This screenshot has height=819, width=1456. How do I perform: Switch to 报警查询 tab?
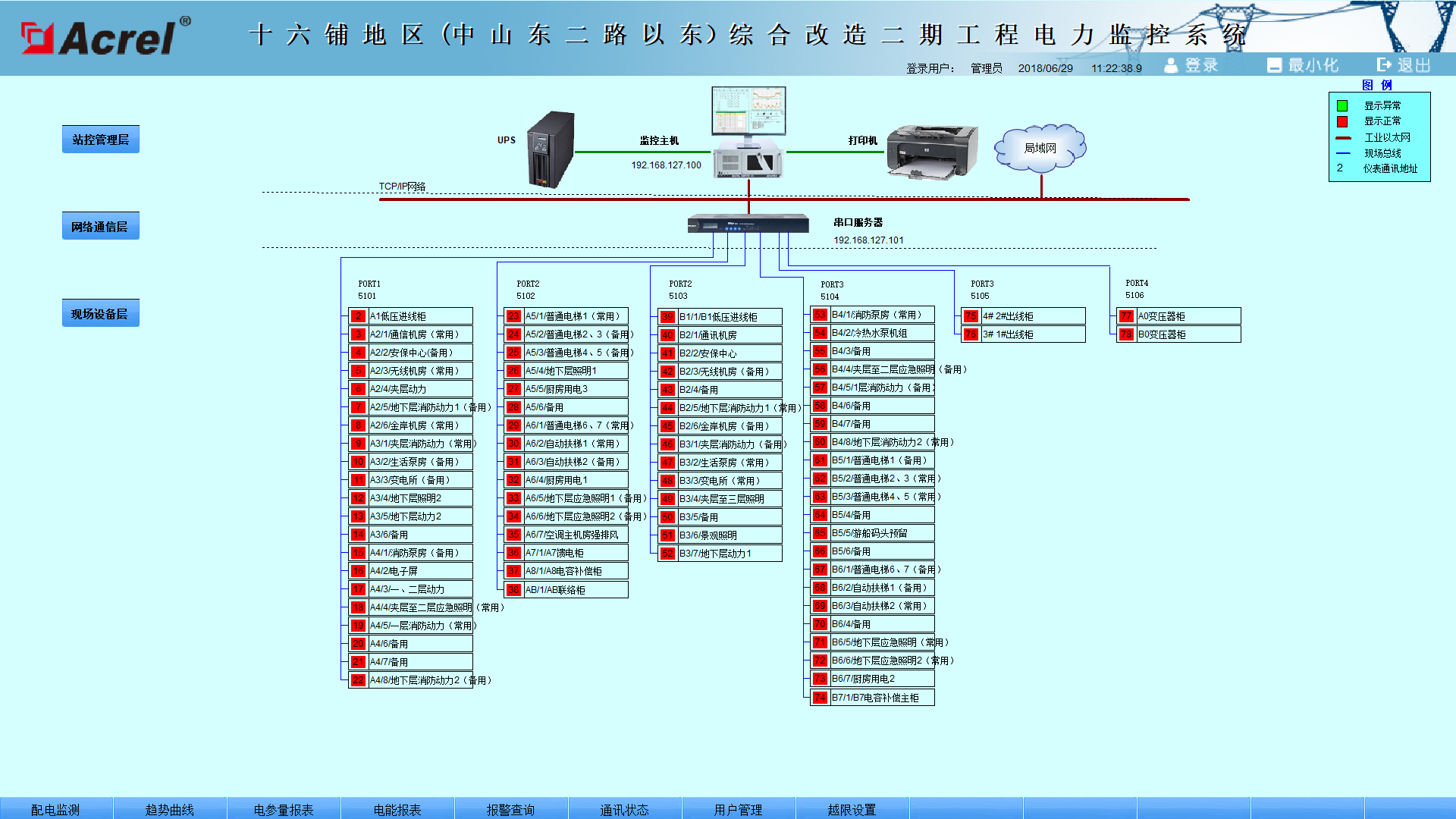click(510, 809)
